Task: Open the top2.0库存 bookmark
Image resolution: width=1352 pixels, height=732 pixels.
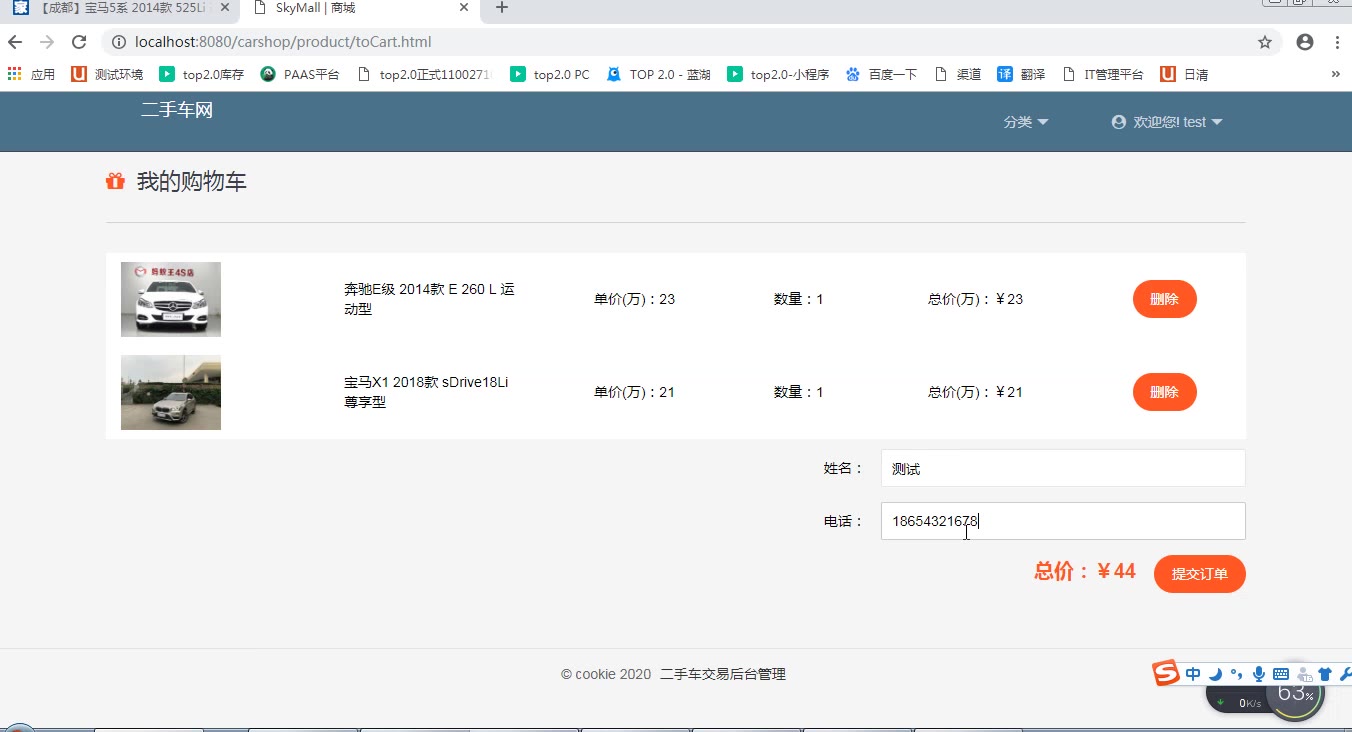Action: tap(201, 74)
